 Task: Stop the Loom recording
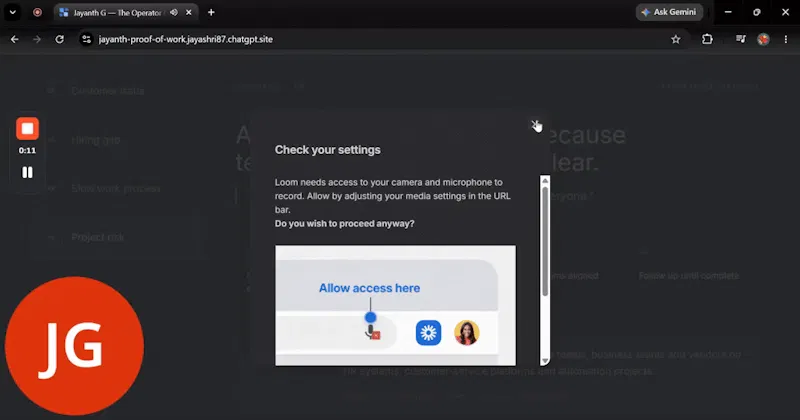coord(28,129)
